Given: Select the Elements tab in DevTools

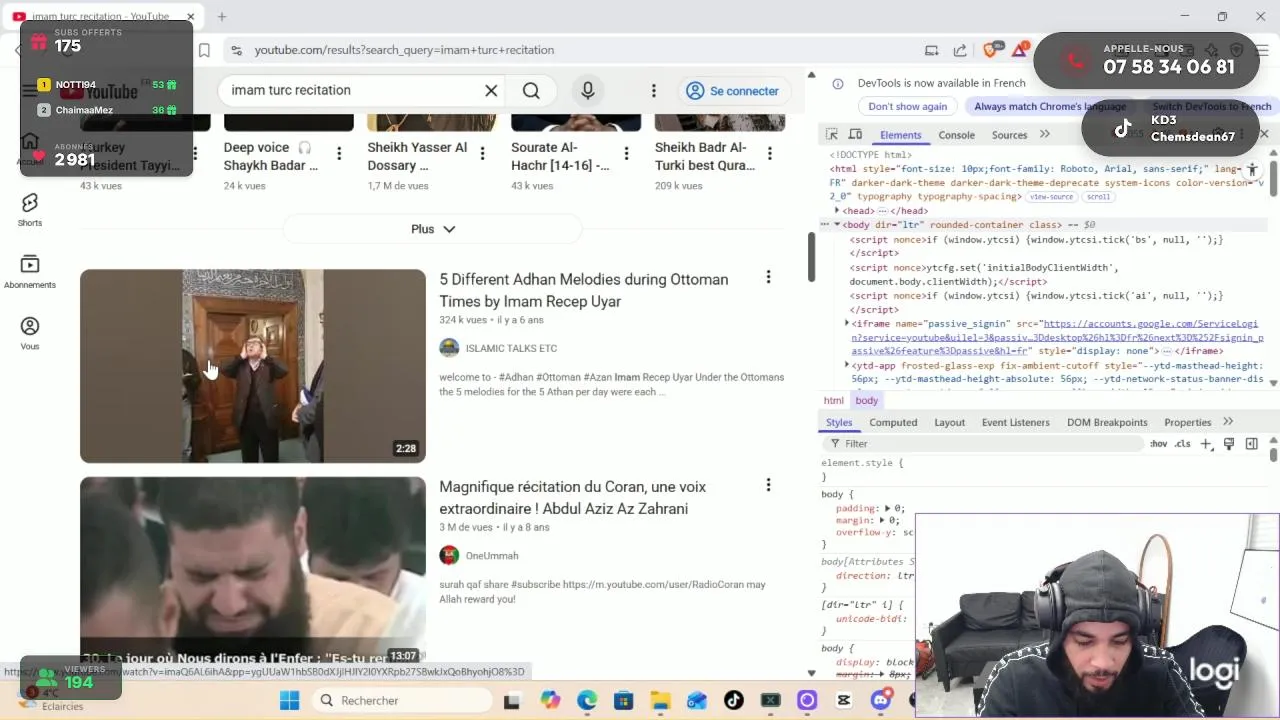Looking at the screenshot, I should point(900,135).
